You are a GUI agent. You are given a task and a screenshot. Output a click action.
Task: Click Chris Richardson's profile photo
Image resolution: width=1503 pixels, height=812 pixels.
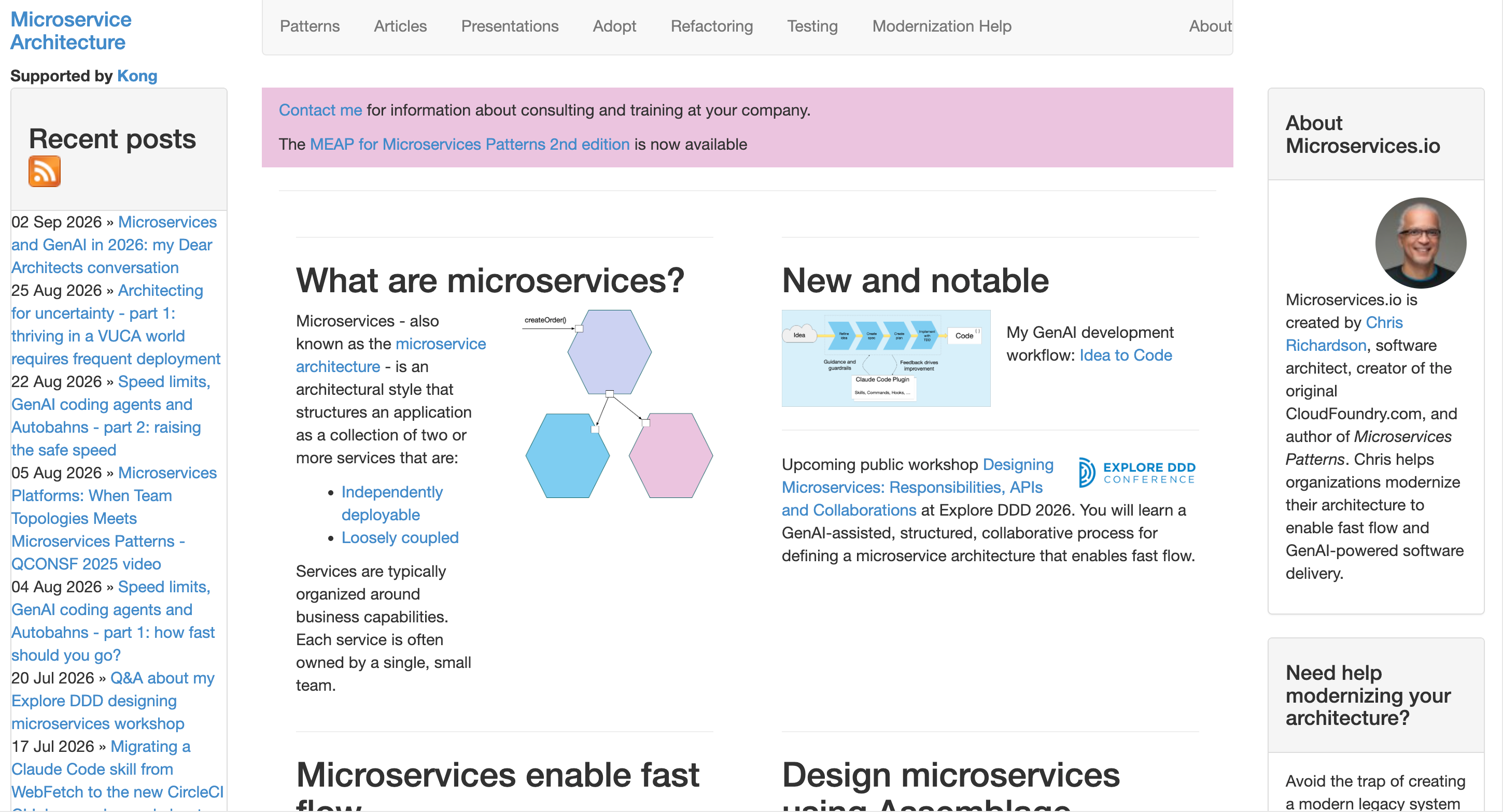tap(1420, 243)
